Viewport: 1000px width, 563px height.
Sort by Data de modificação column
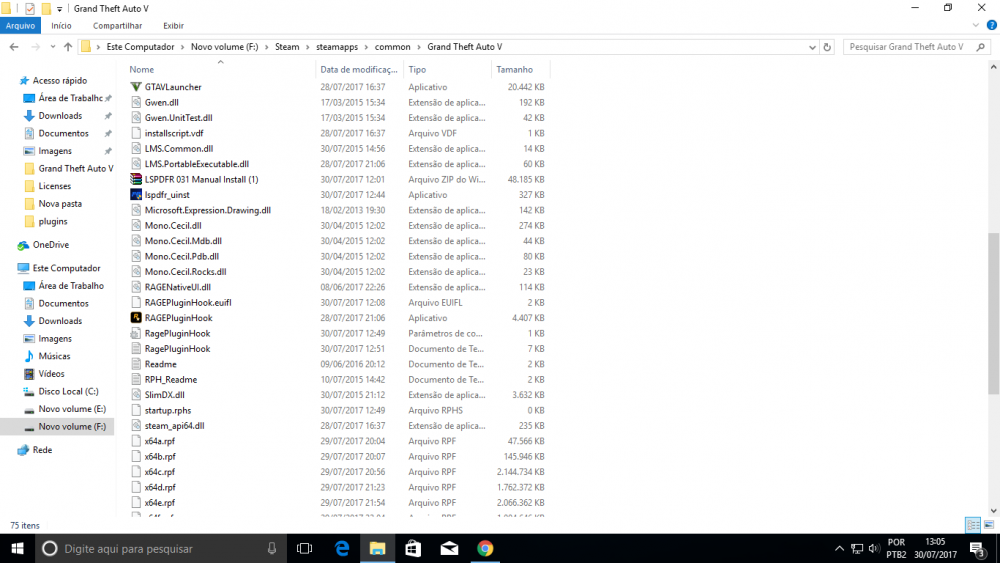tap(359, 69)
